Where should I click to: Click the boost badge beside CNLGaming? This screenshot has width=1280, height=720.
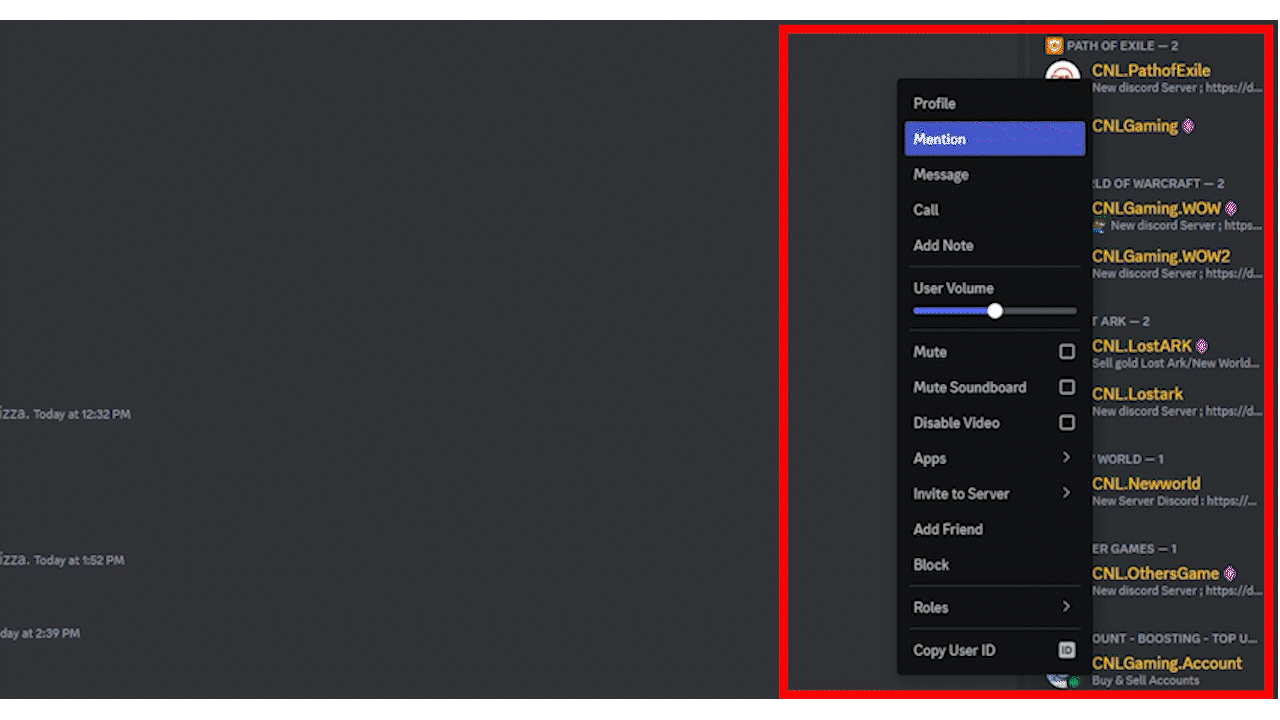(x=1189, y=126)
